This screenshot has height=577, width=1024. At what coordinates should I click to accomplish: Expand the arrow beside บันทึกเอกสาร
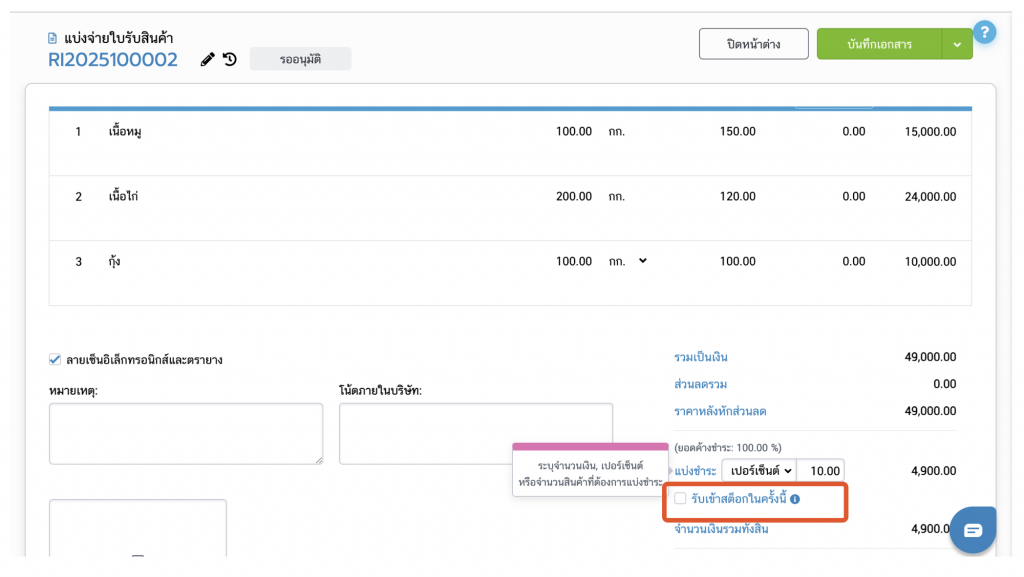click(957, 44)
